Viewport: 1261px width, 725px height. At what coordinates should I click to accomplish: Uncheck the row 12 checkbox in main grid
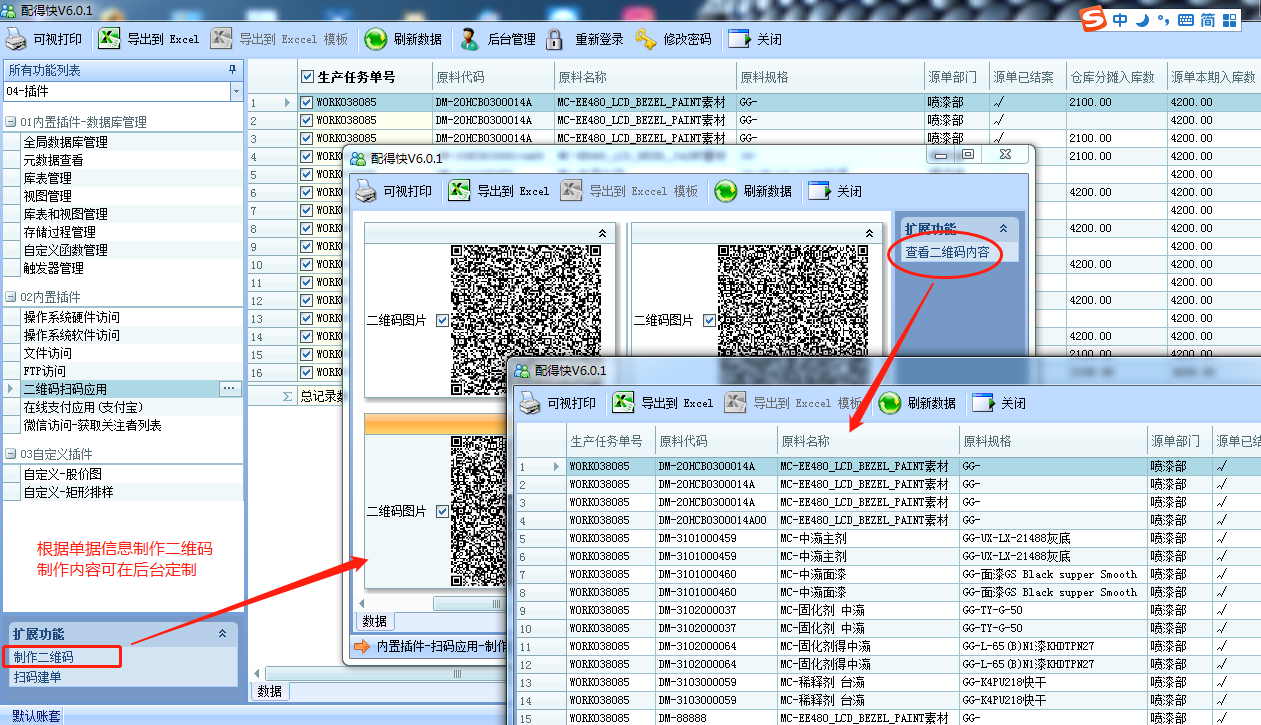(307, 300)
